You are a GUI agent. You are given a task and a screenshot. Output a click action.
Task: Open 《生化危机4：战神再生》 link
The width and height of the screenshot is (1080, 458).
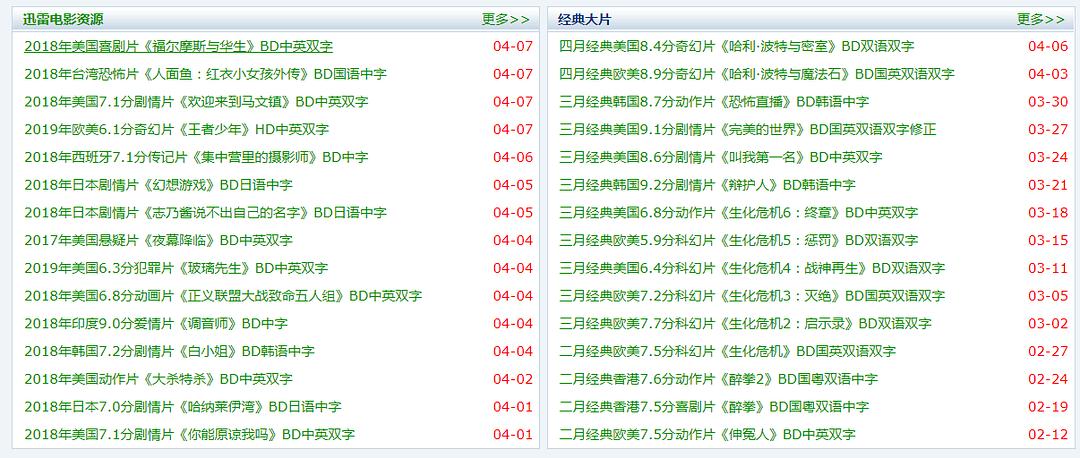click(x=752, y=267)
